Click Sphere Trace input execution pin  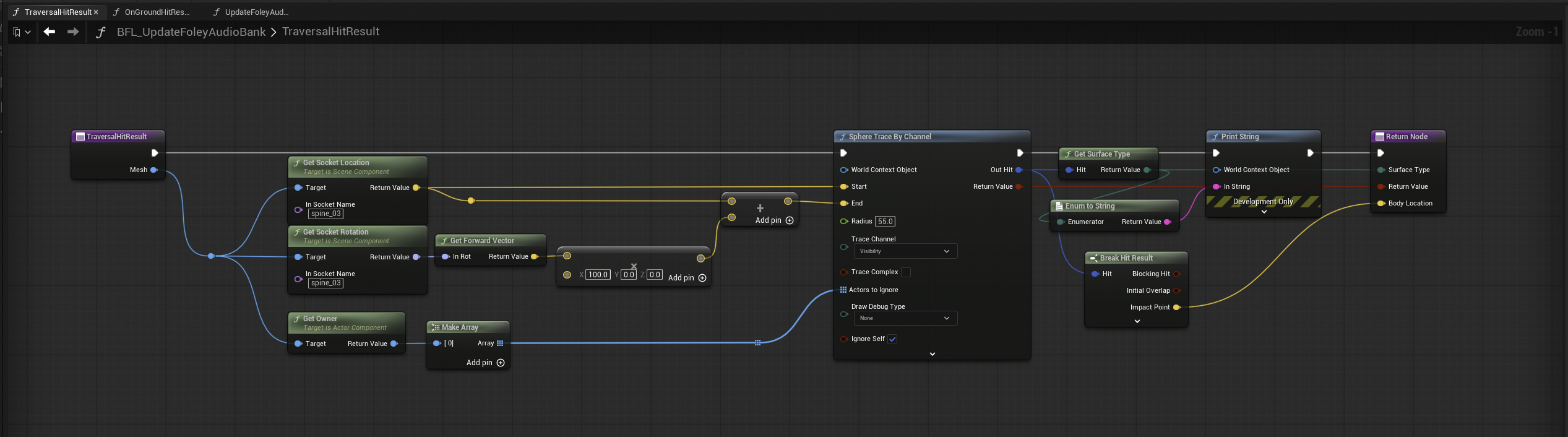pos(843,153)
